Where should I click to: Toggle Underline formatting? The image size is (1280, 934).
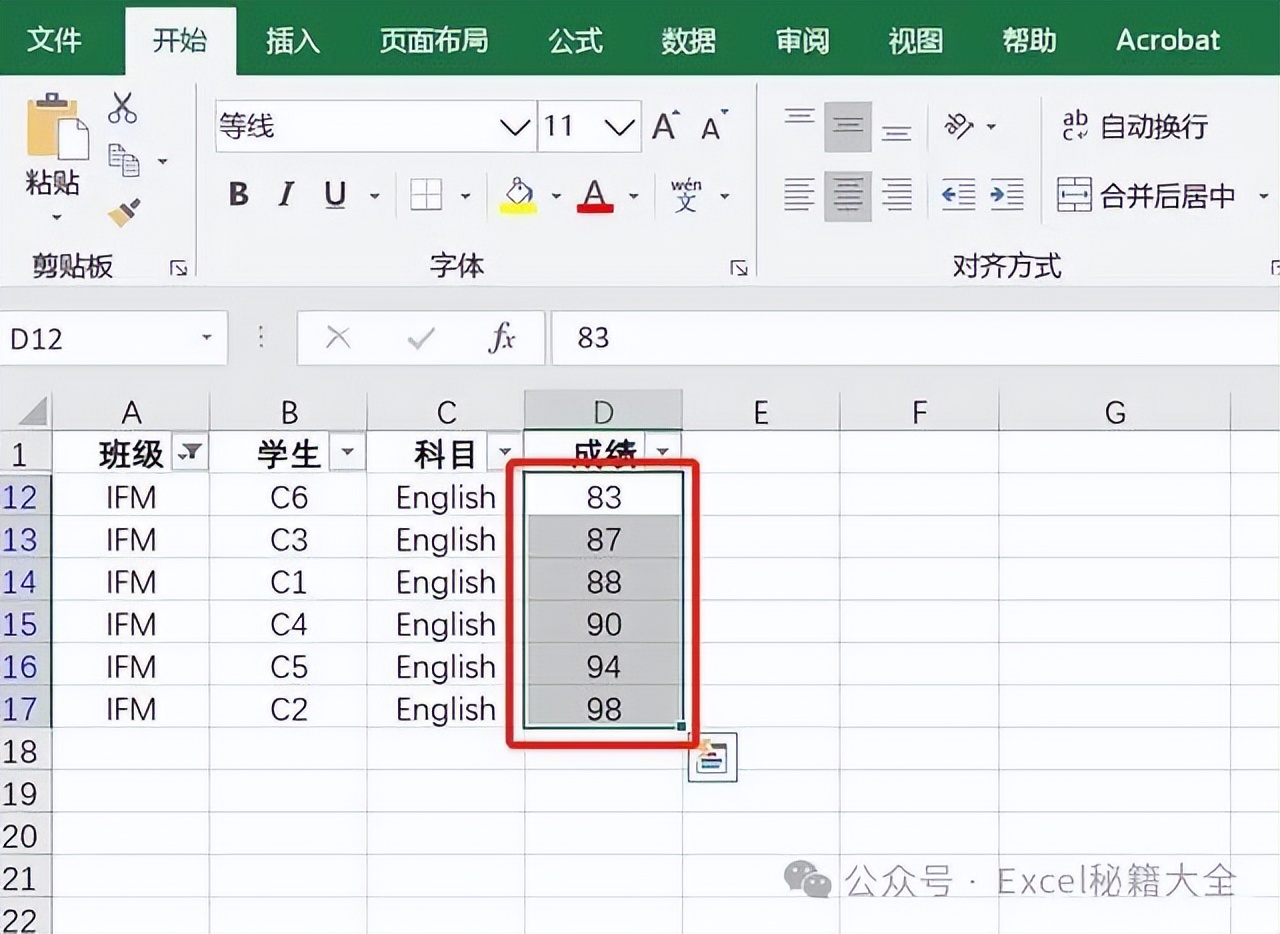pos(336,194)
